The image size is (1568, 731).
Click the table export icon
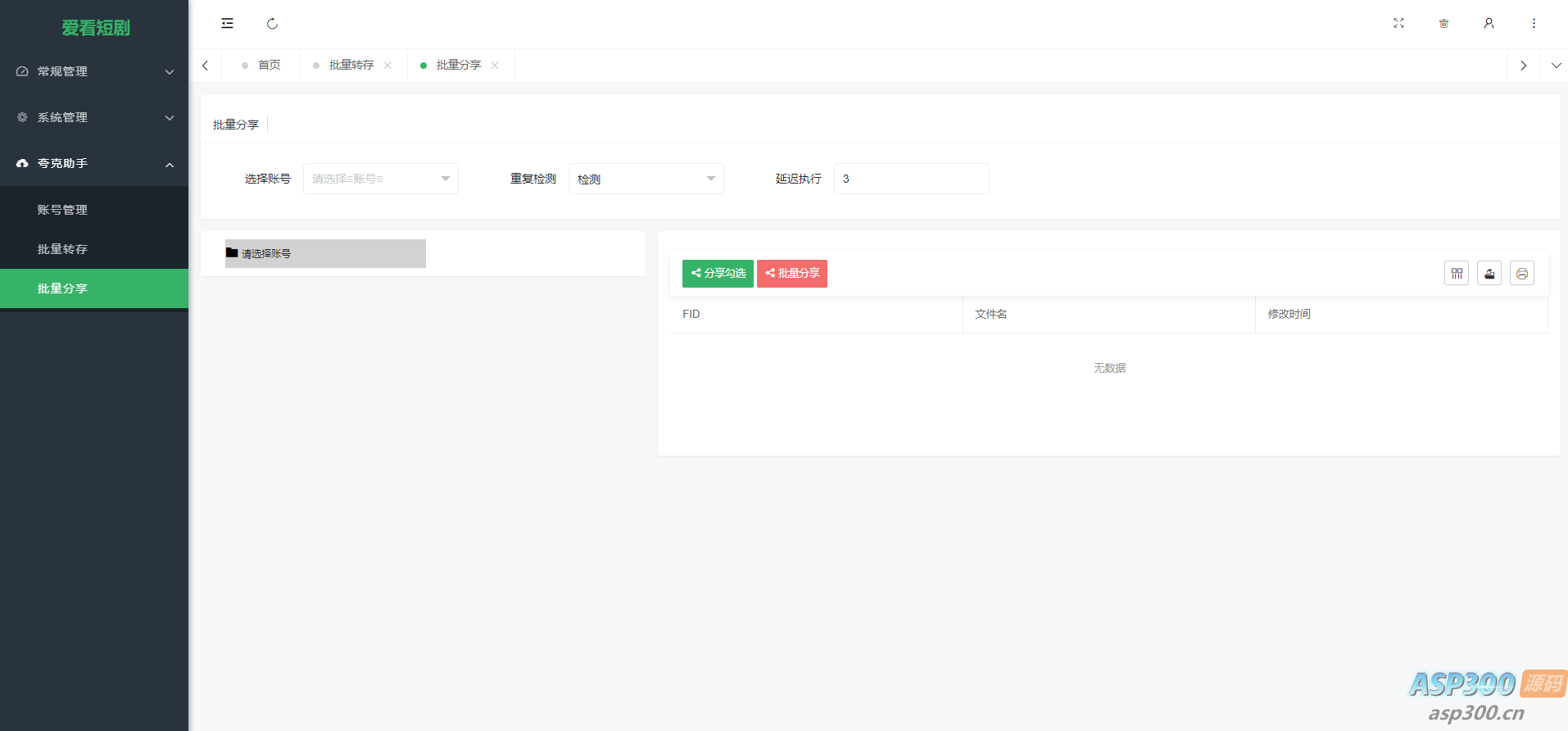point(1489,274)
